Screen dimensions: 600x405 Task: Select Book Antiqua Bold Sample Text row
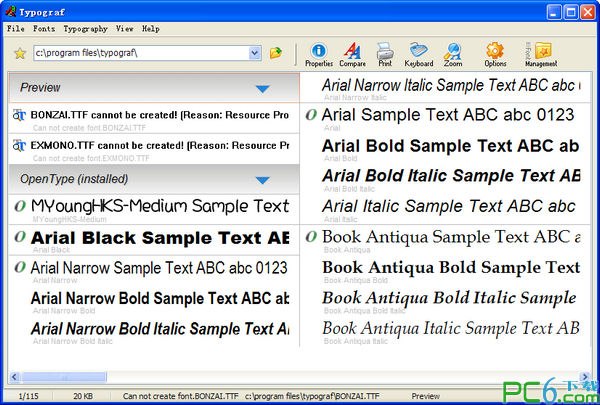(x=445, y=271)
